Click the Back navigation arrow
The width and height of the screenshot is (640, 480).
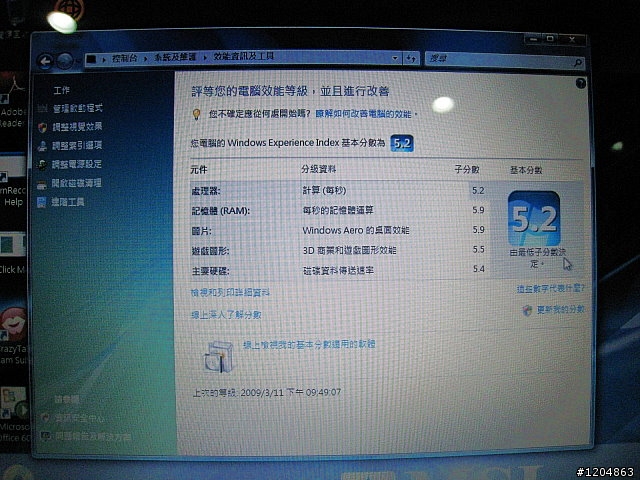pos(45,61)
